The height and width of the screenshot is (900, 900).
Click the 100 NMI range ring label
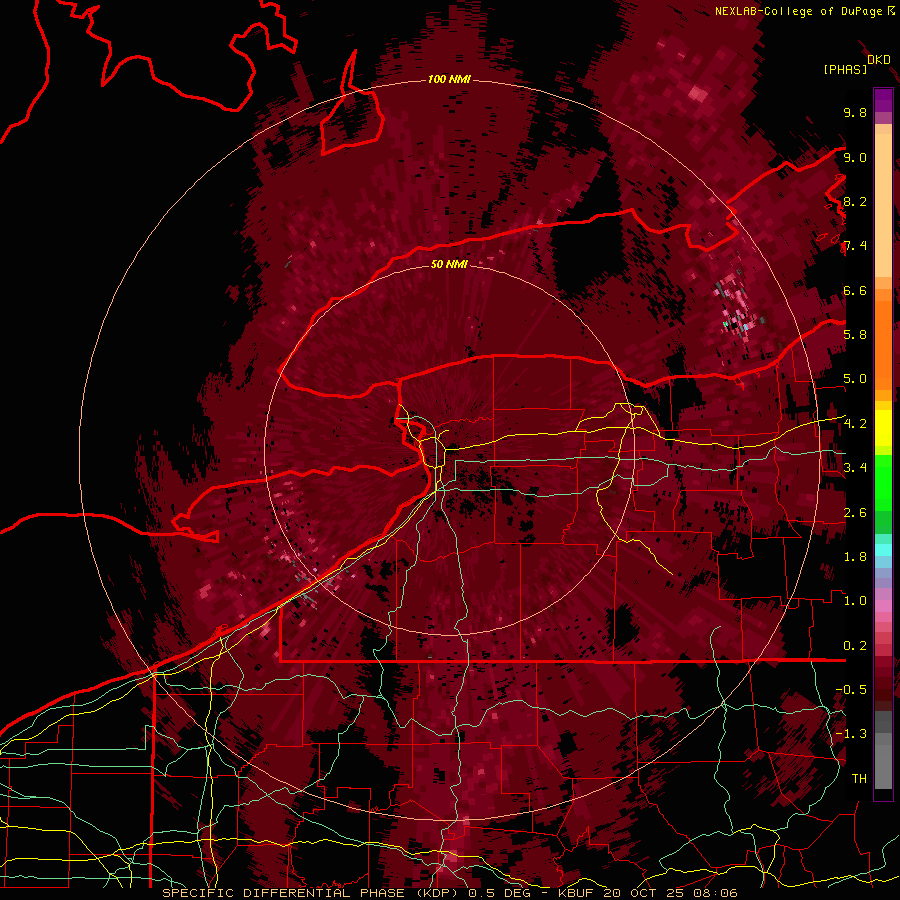click(449, 79)
